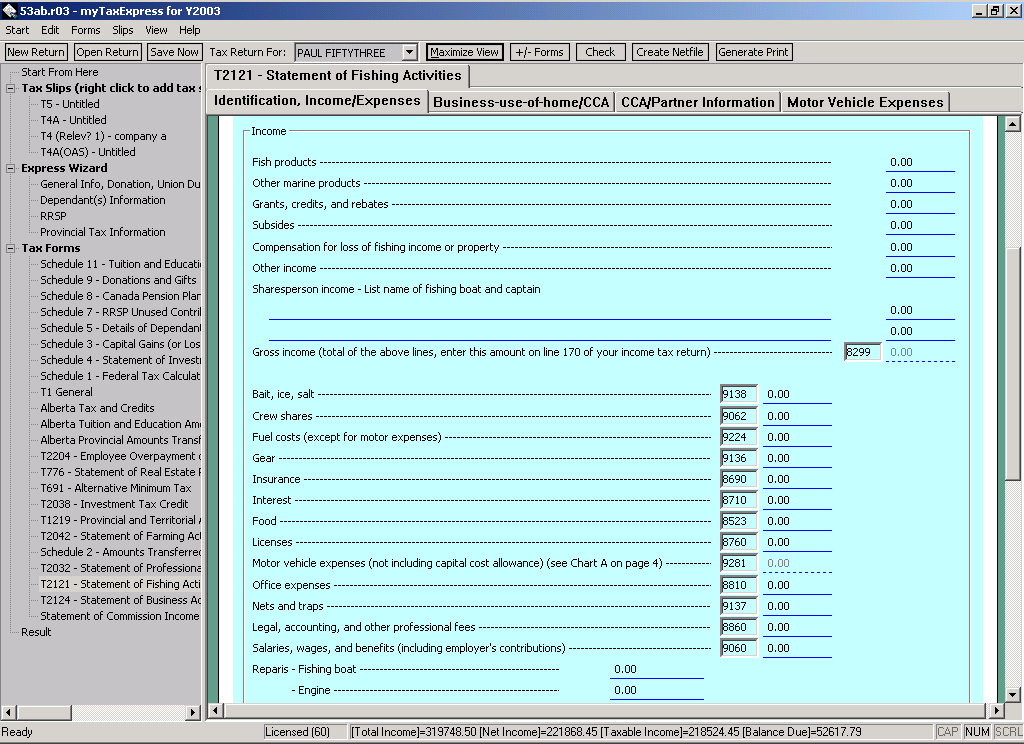The image size is (1024, 744).
Task: Click Generate Print button
Action: [753, 52]
